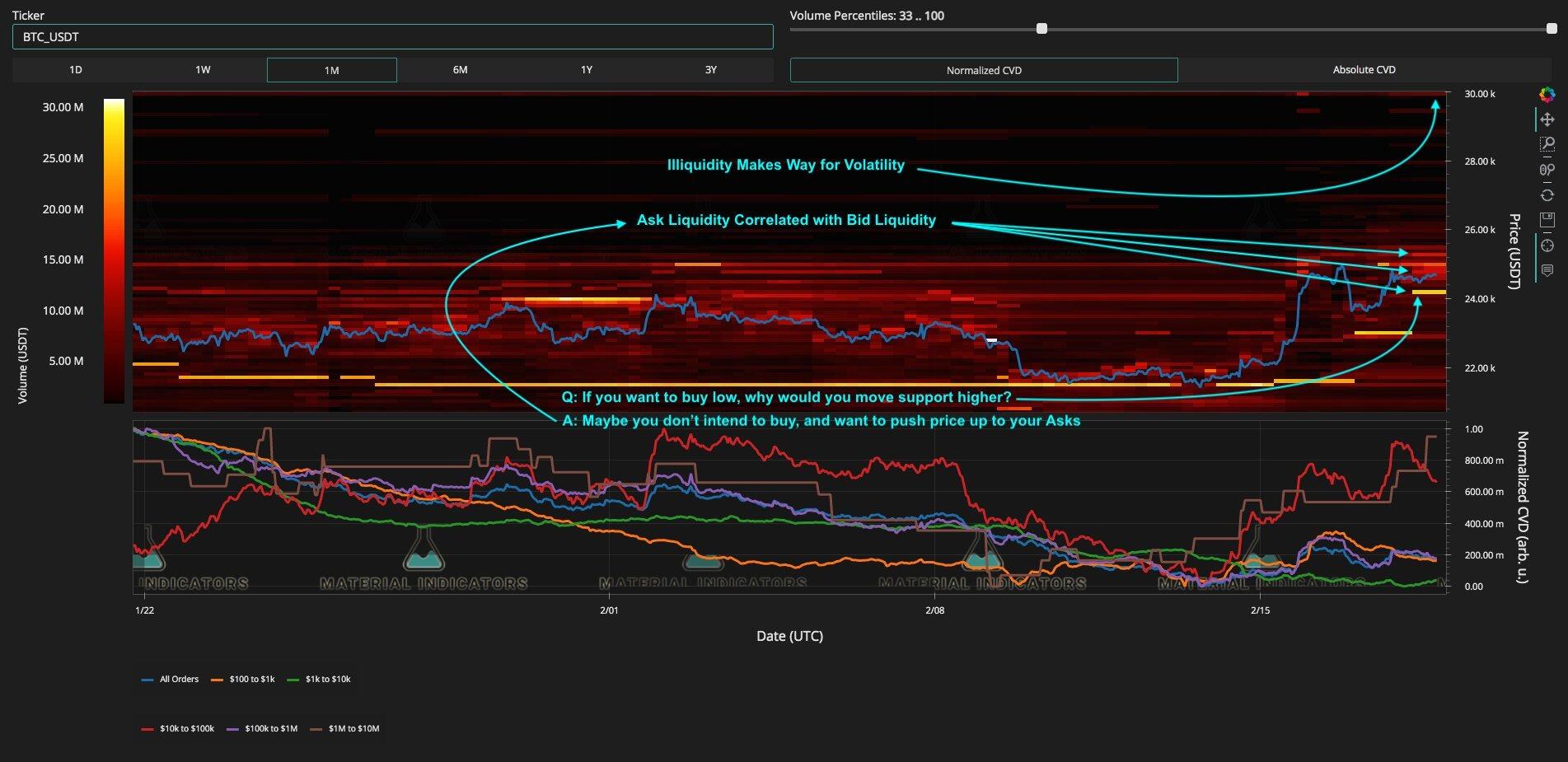1568x762 pixels.
Task: Reset the chart view
Action: (x=1547, y=195)
